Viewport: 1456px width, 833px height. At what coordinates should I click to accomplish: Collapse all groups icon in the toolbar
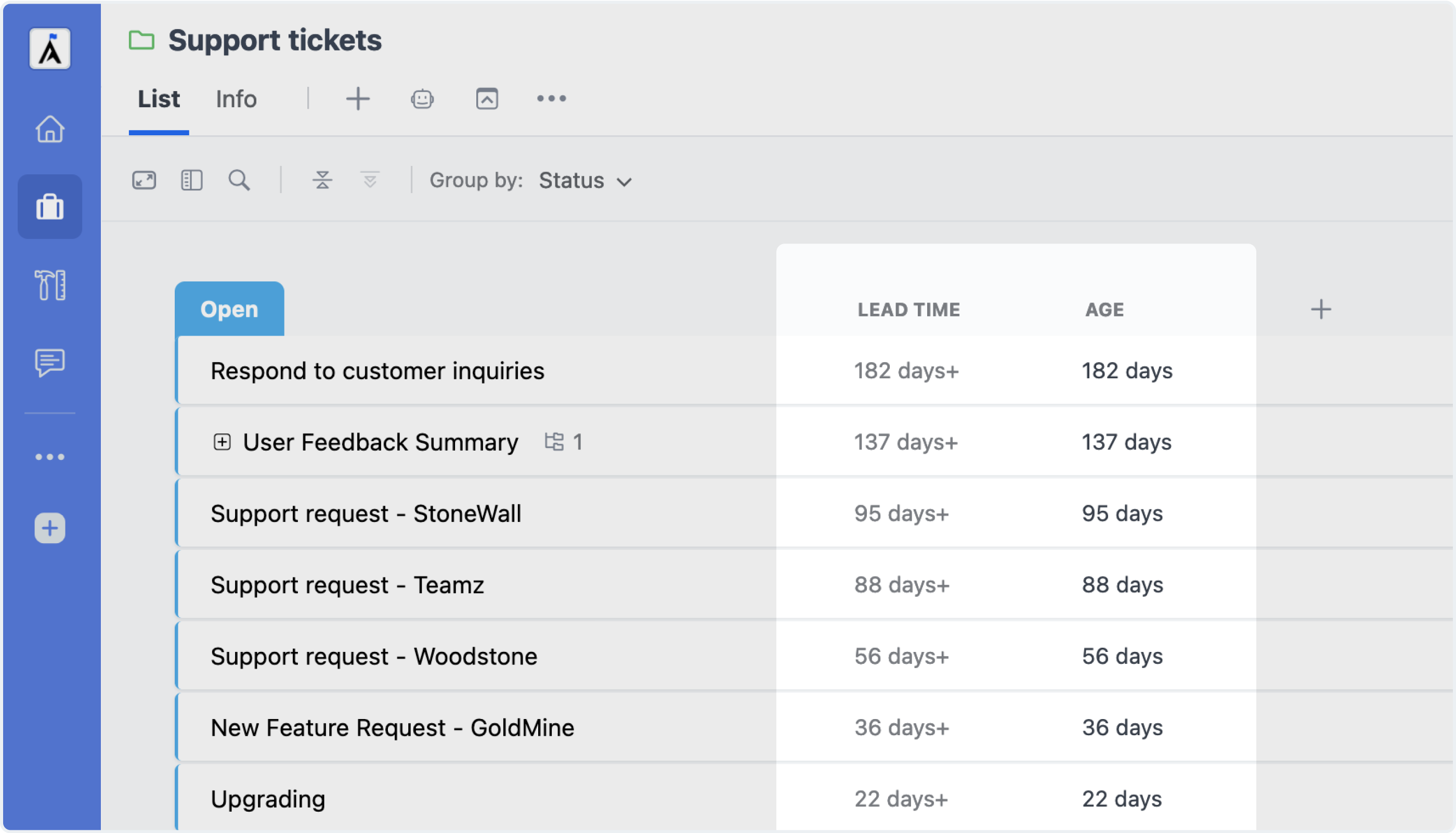[322, 180]
